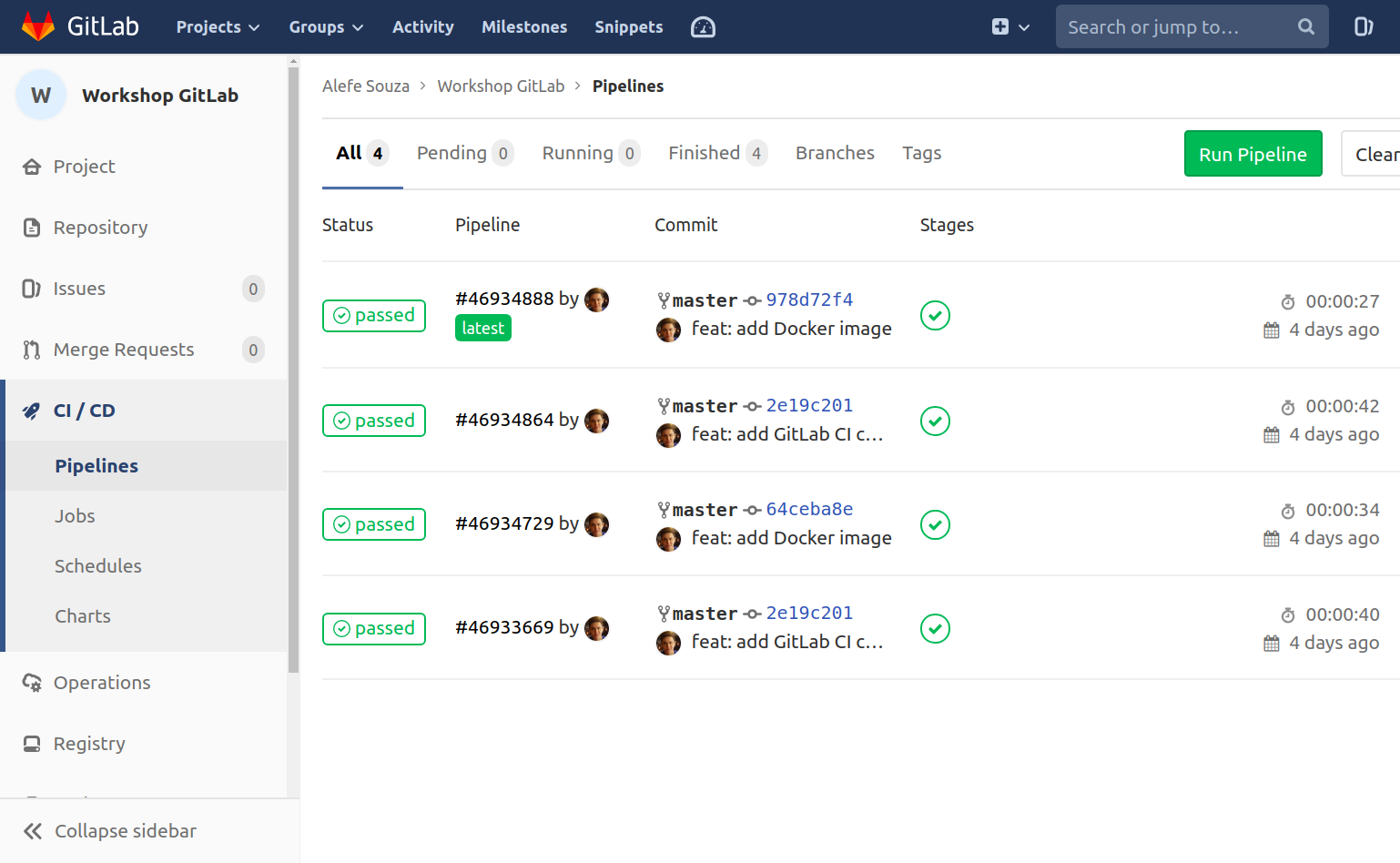Open Snippets in the top navbar
Screen dimensions: 1400x863
coord(628,27)
